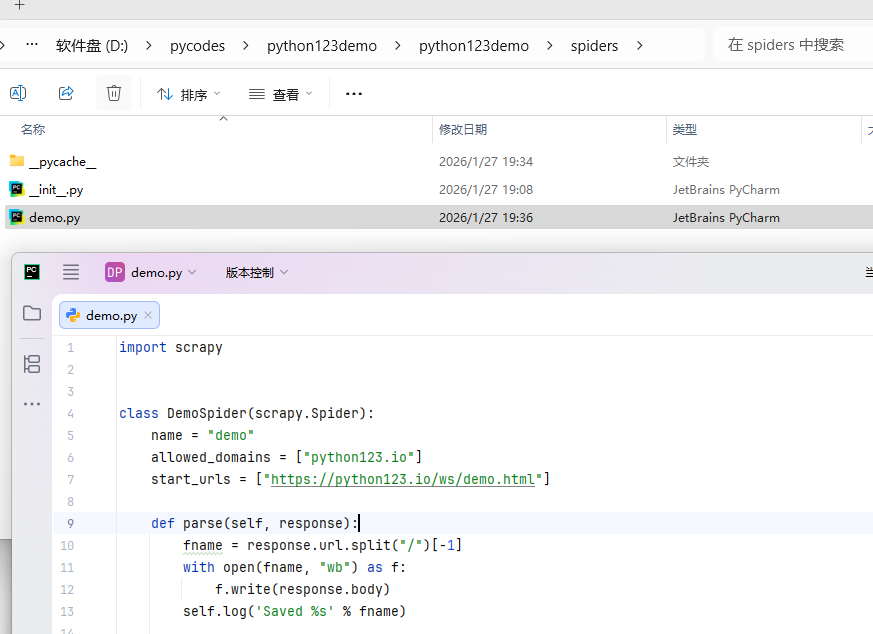Sort files by the 修改日期 column header

tap(463, 130)
